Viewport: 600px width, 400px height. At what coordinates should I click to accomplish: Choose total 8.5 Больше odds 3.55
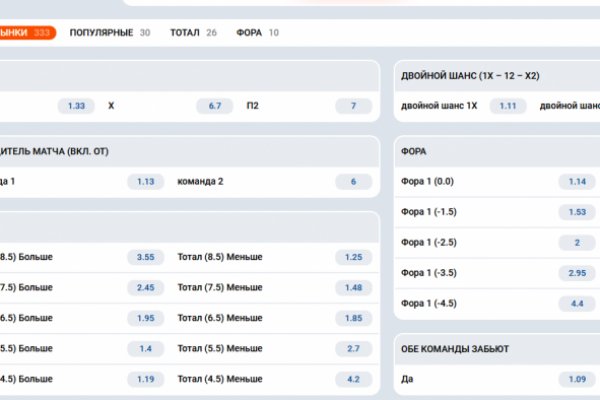(x=145, y=257)
